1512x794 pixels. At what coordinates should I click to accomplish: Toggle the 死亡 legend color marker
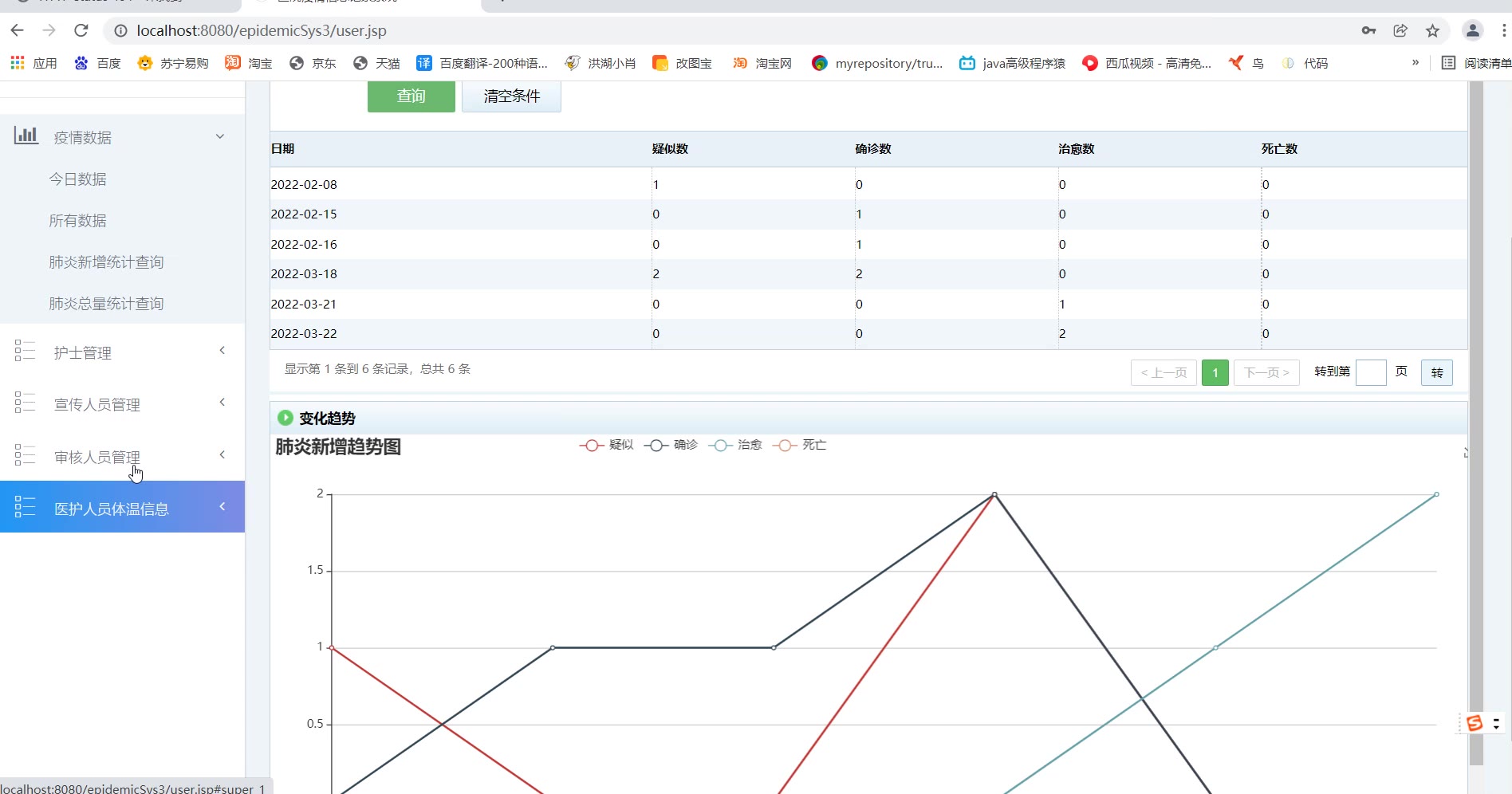[785, 445]
